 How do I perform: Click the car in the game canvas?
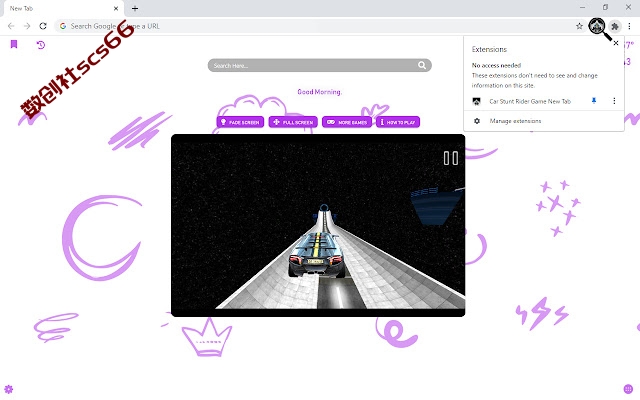(316, 255)
